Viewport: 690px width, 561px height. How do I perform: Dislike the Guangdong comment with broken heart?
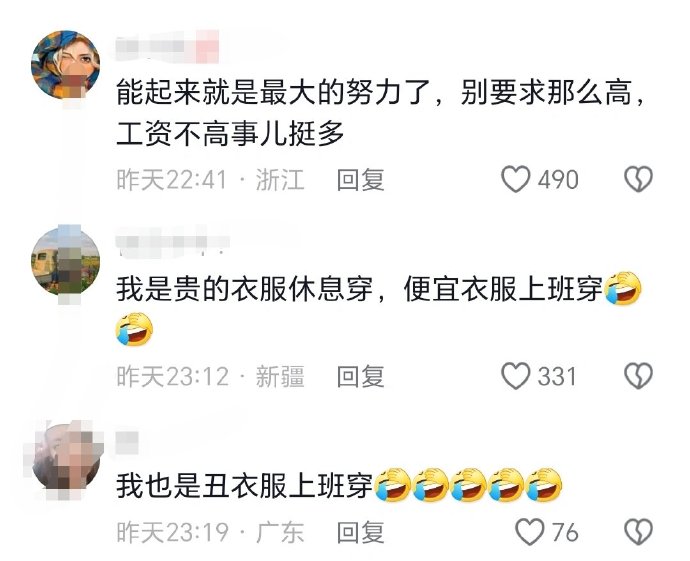point(638,532)
